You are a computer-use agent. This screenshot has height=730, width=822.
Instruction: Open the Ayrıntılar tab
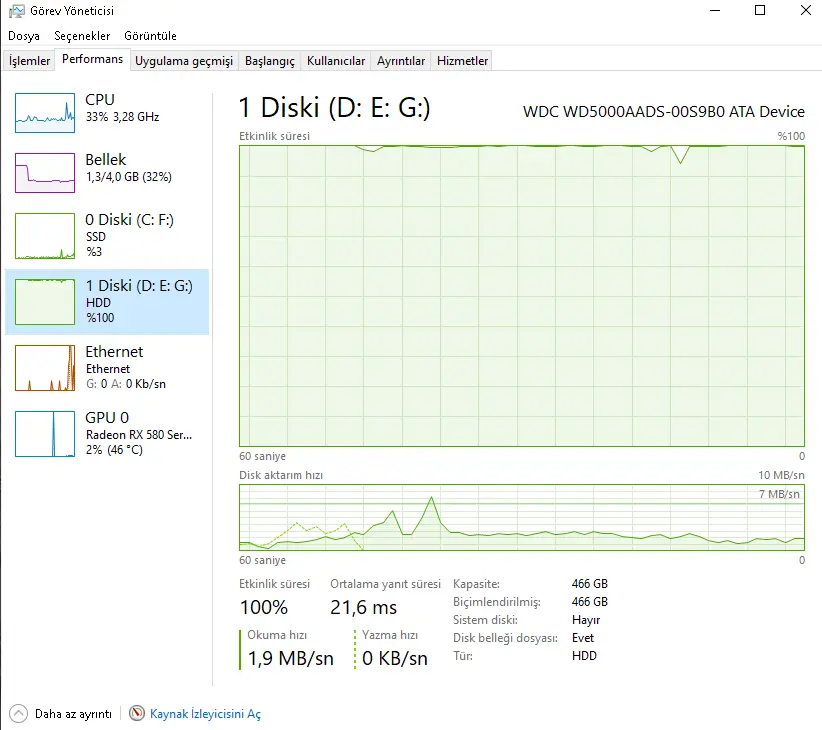(401, 61)
